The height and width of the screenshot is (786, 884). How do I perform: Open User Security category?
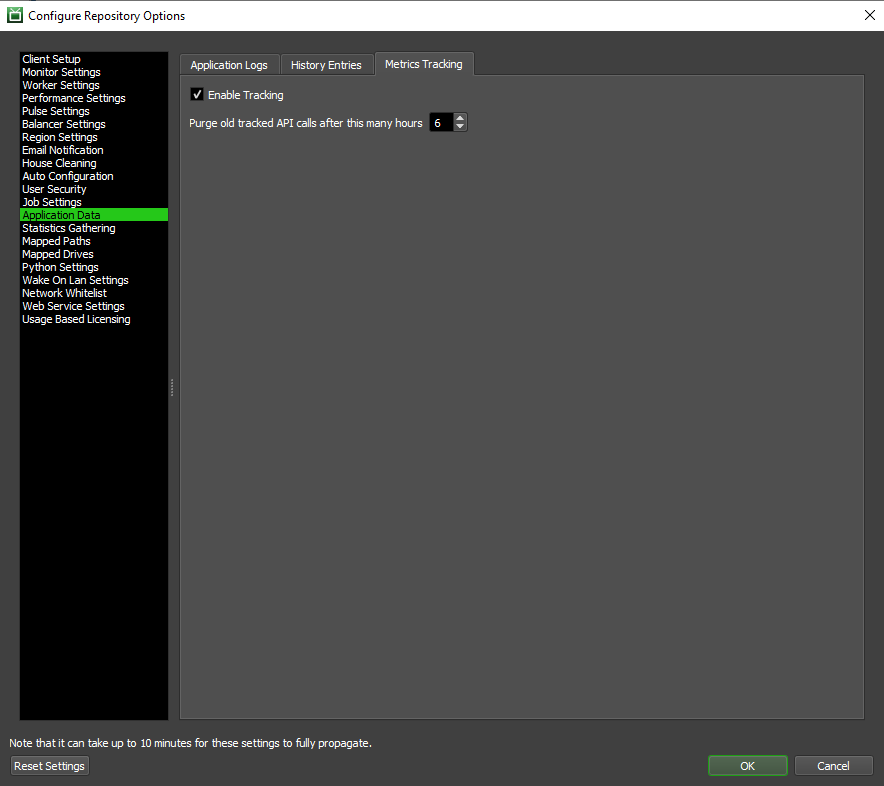(94, 189)
